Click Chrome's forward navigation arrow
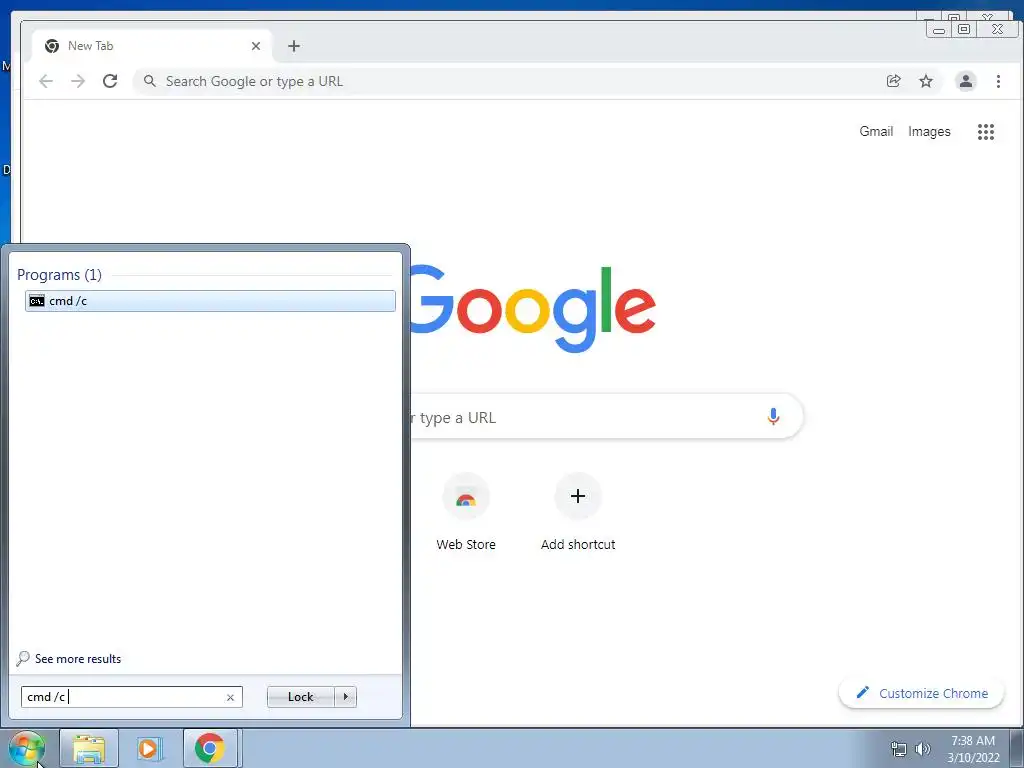The image size is (1024, 768). coord(78,81)
